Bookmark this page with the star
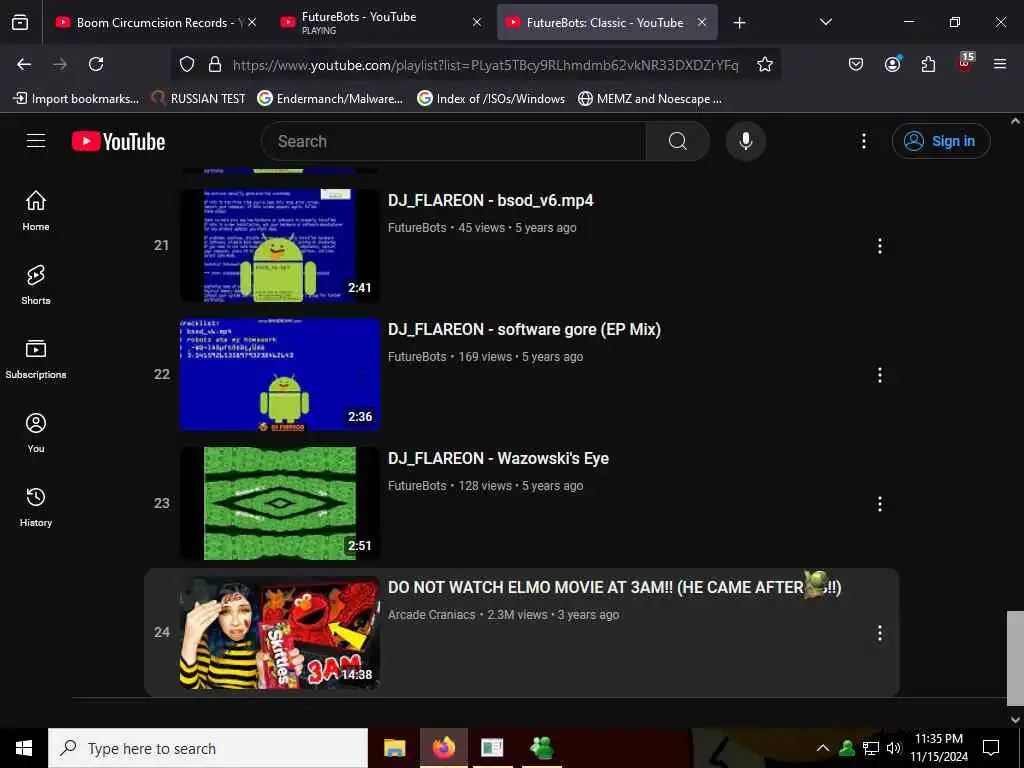The height and width of the screenshot is (768, 1024). click(765, 64)
